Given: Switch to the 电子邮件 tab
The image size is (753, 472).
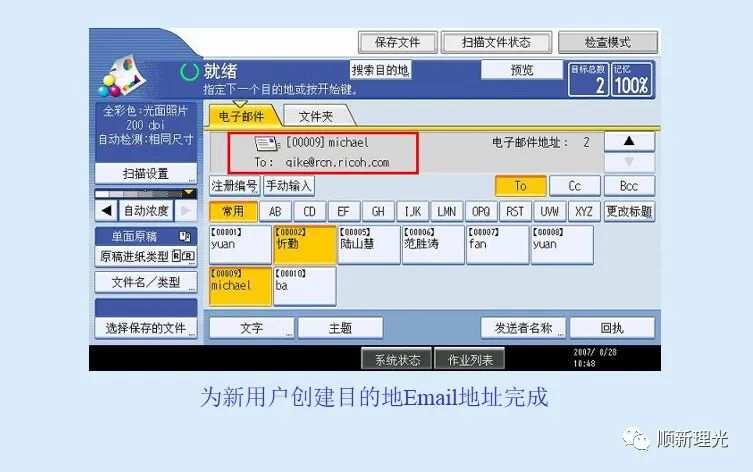Looking at the screenshot, I should pyautogui.click(x=243, y=116).
